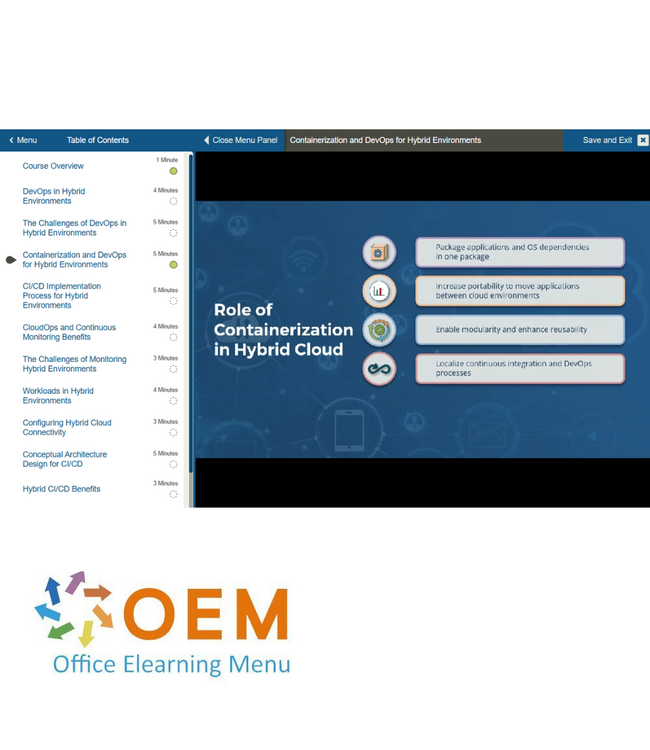Collapse the sidebar with Close Menu Panel
650x750 pixels.
point(240,140)
